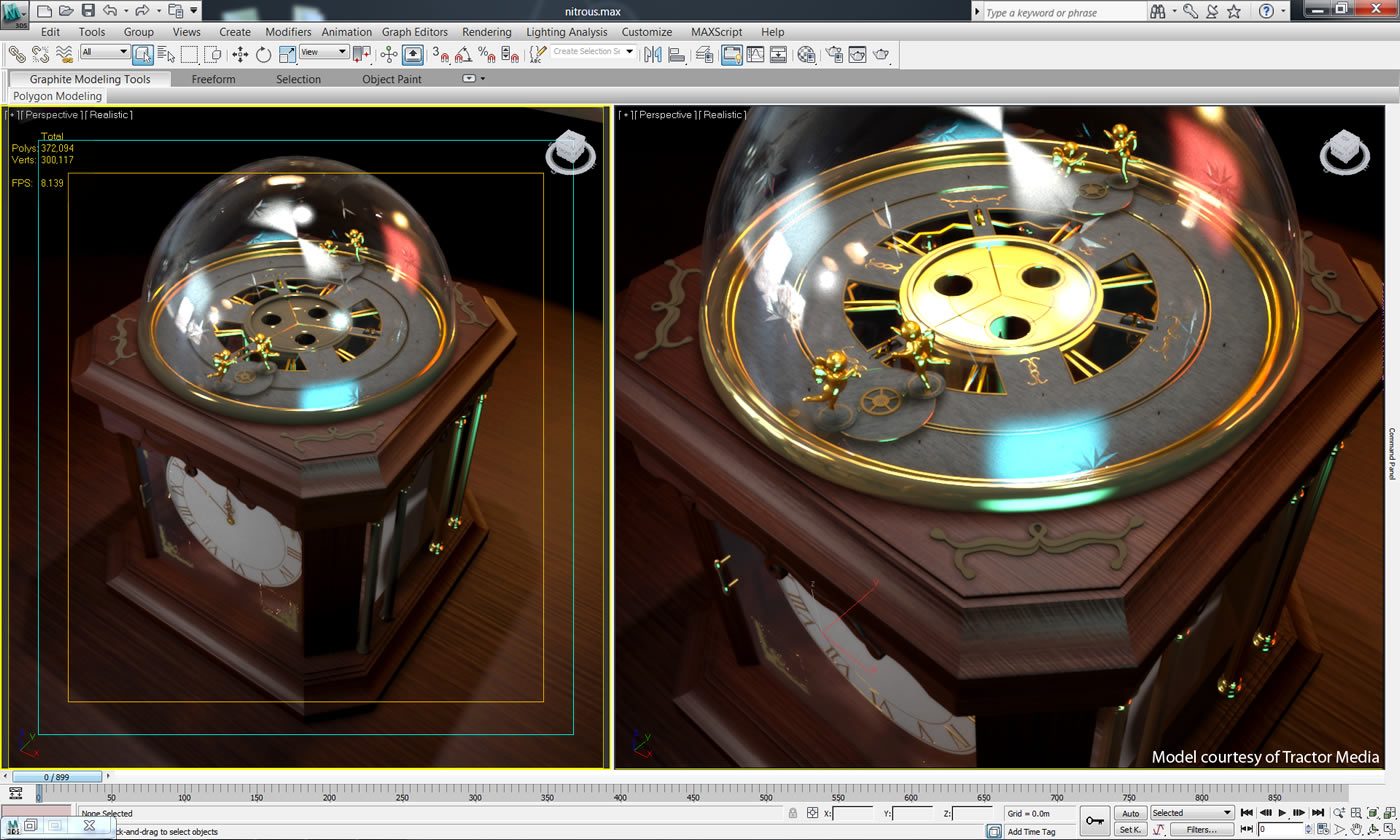Click the Select and Link chain icon

[x=17, y=54]
